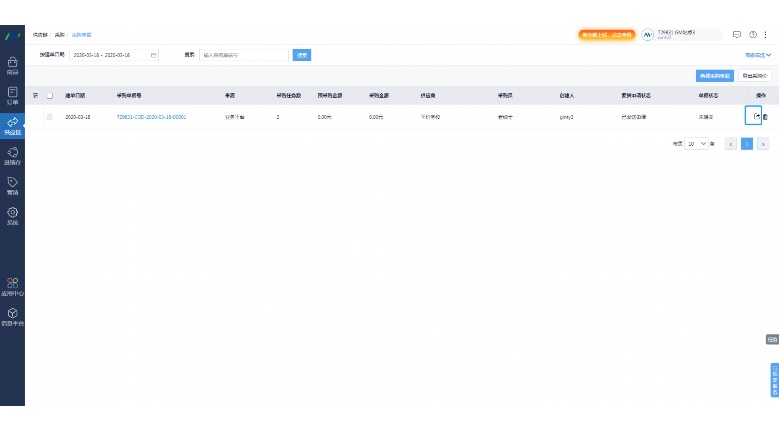Select page number 1 in pagination
779x431 pixels.
coord(747,144)
